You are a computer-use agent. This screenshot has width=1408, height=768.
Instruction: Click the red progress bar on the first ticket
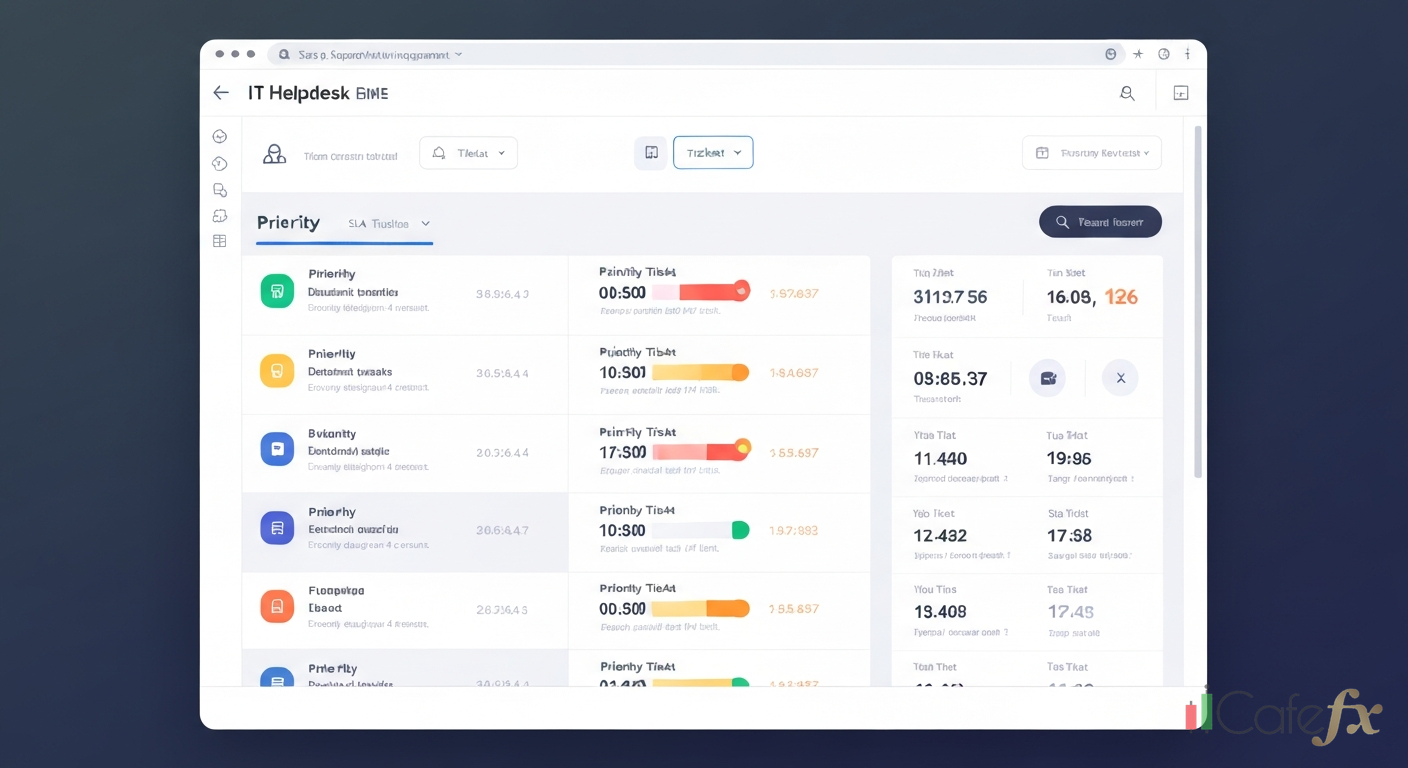(x=700, y=291)
